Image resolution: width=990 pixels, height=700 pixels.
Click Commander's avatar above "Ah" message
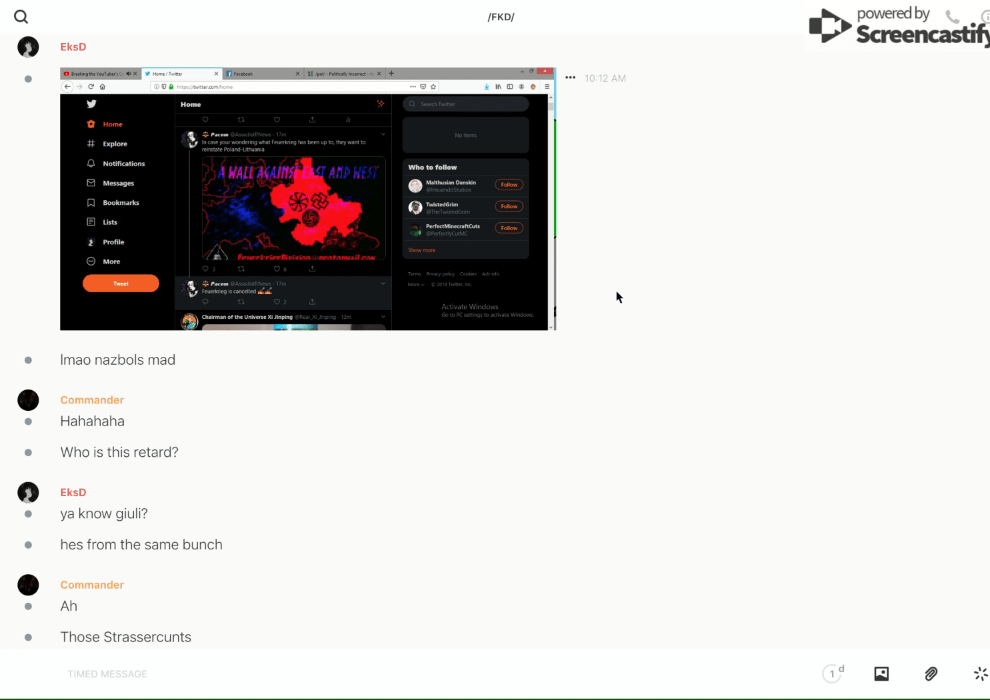pyautogui.click(x=28, y=585)
